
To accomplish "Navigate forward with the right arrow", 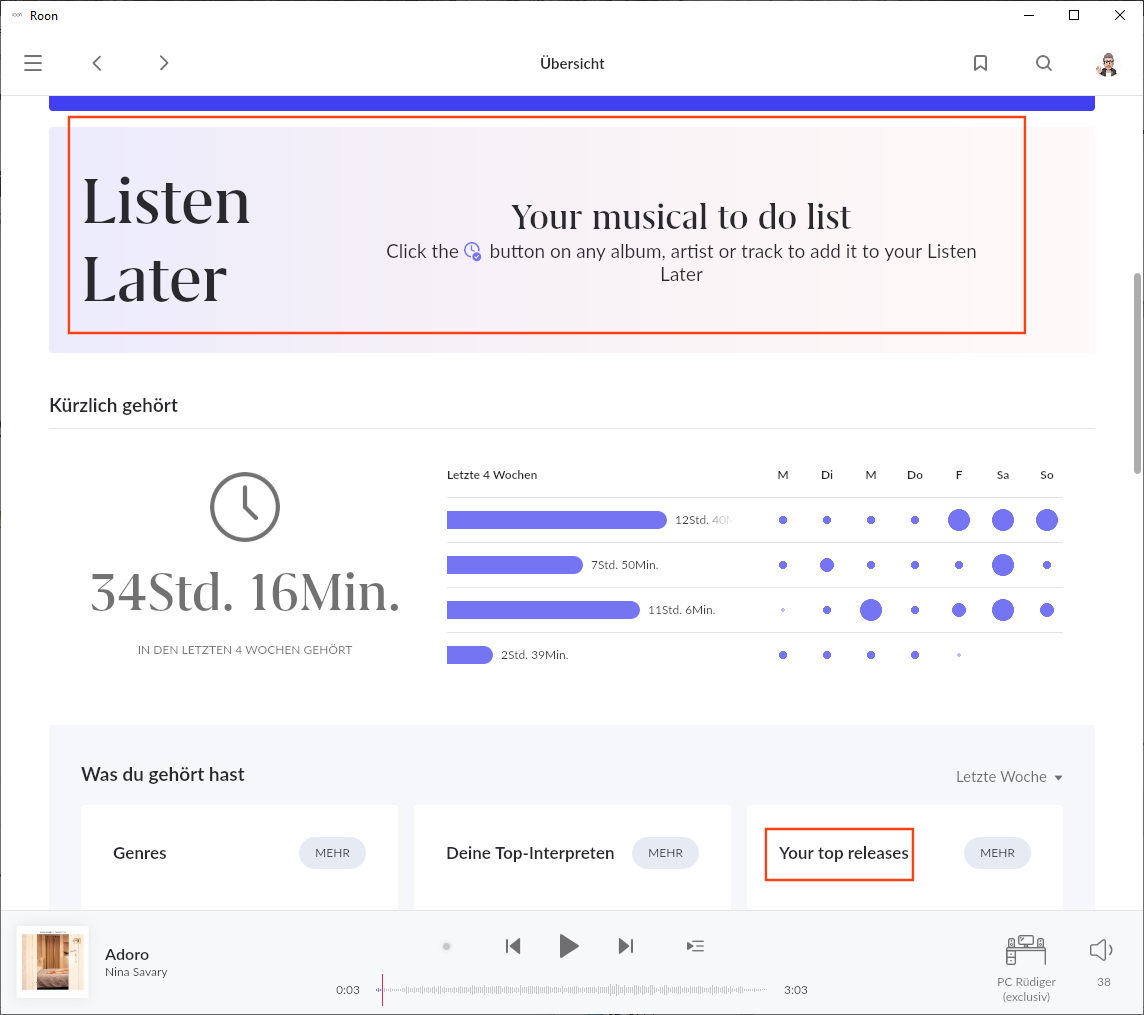I will [x=164, y=63].
